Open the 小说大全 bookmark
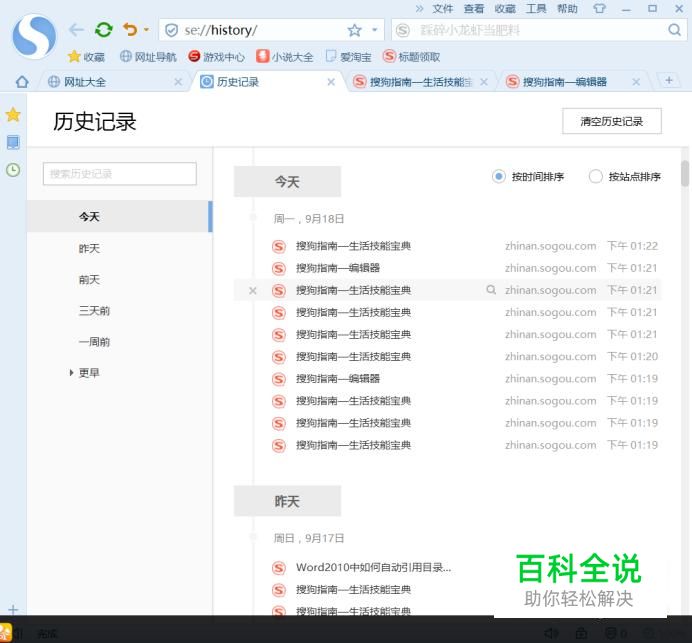692x643 pixels. (285, 56)
